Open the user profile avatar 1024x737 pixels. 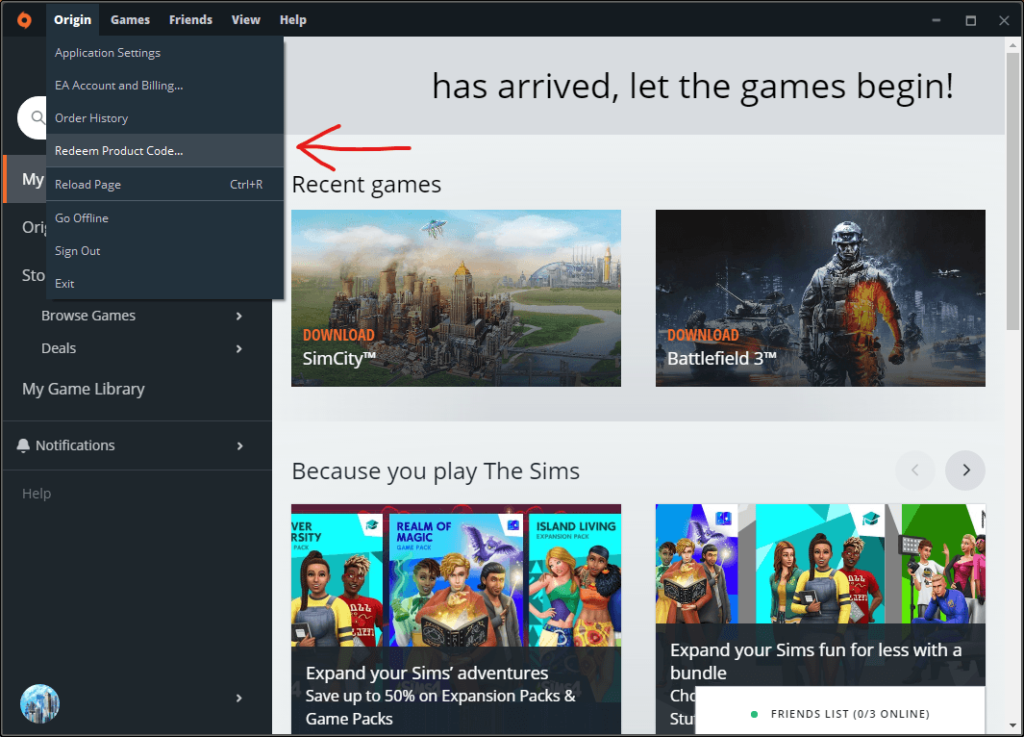(40, 704)
